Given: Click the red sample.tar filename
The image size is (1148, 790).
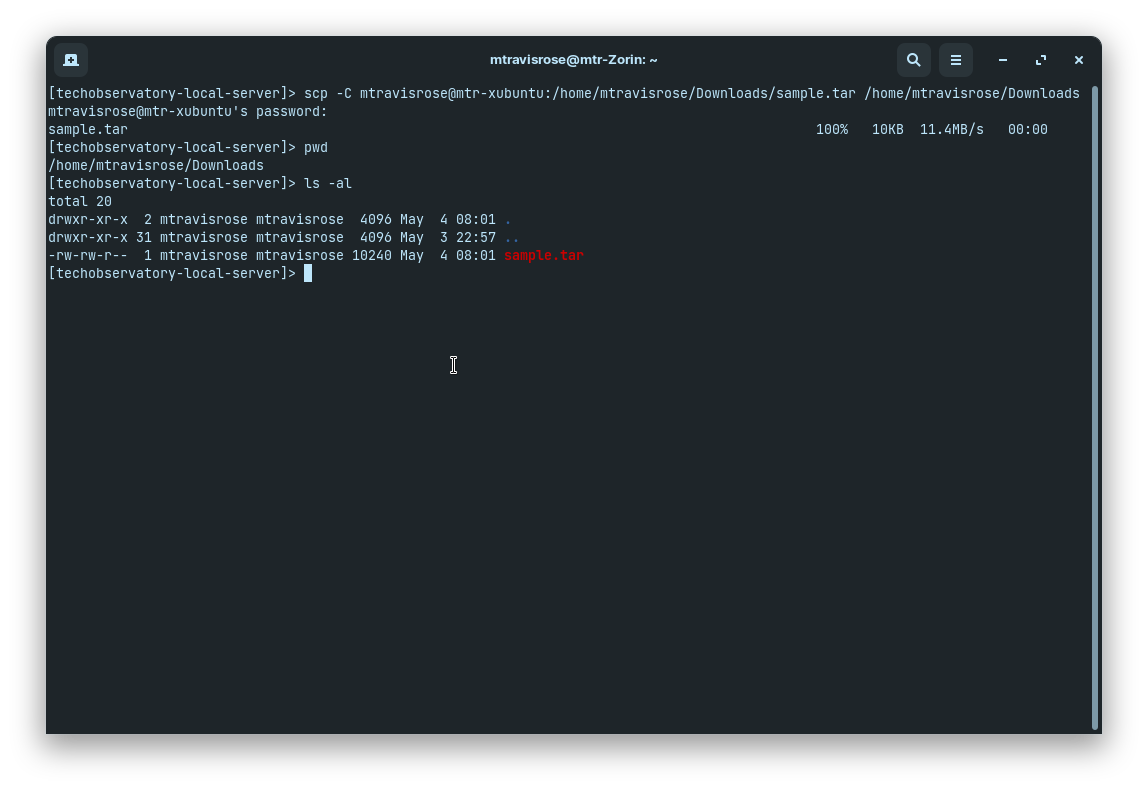Looking at the screenshot, I should click(x=543, y=256).
